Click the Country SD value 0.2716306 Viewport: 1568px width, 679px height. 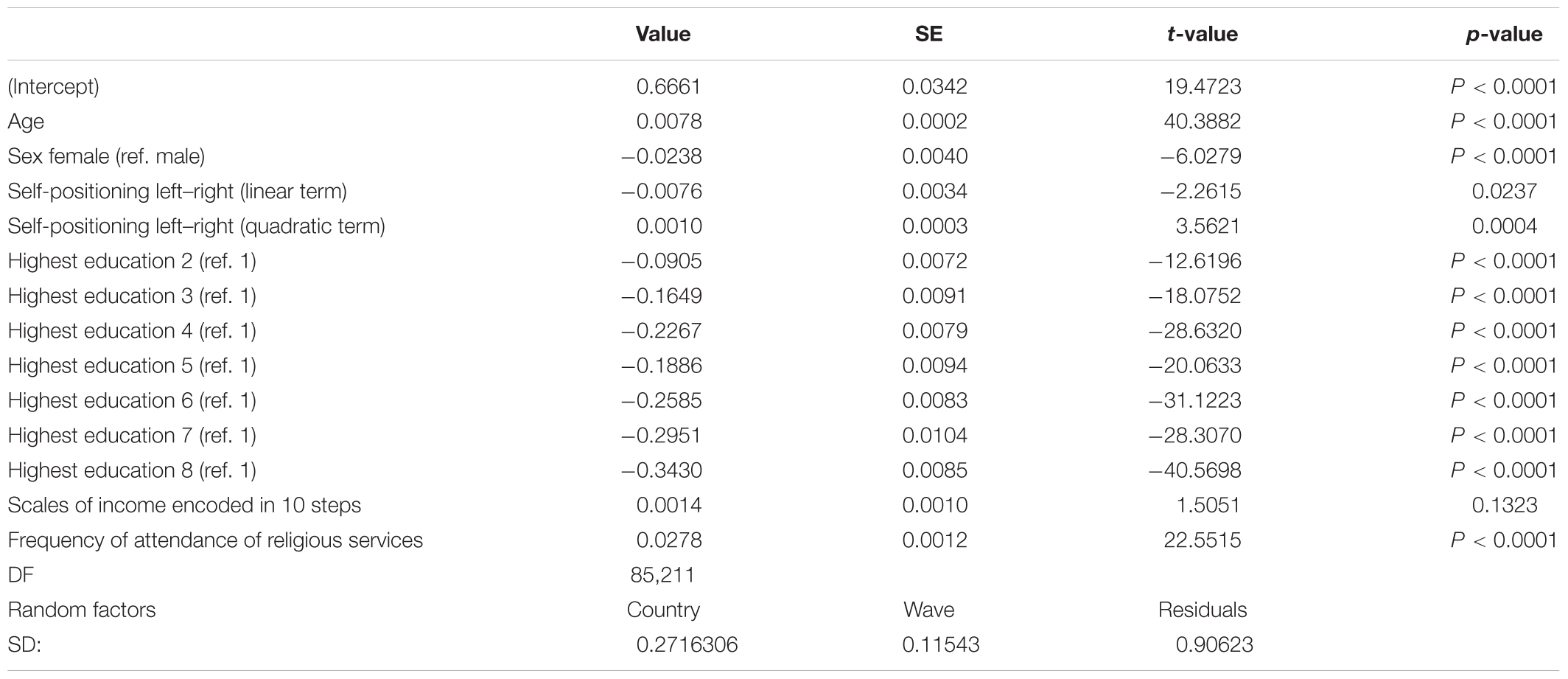687,645
